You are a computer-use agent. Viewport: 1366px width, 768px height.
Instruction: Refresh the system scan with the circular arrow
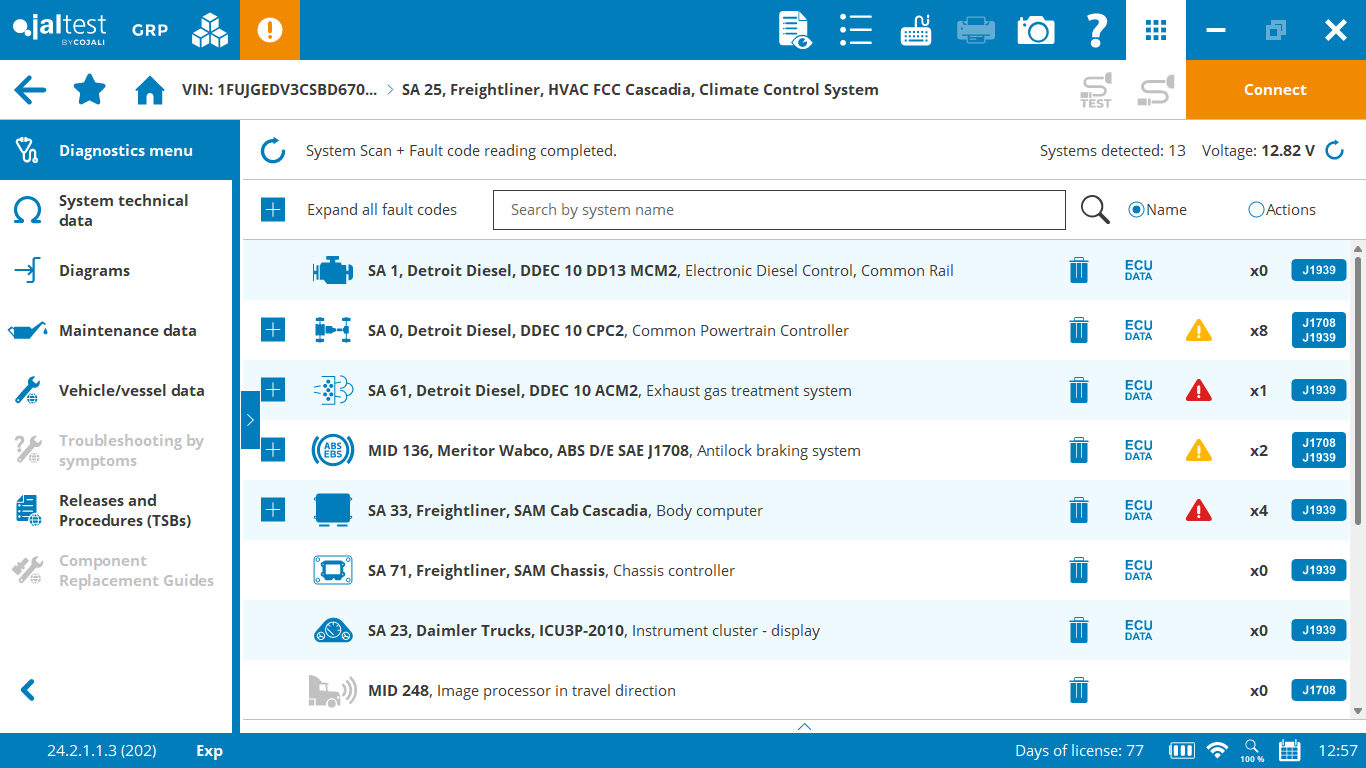(273, 151)
